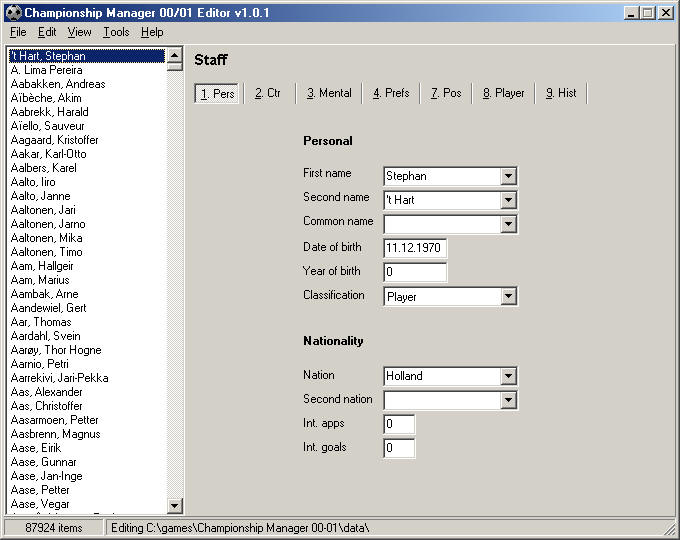Screen dimensions: 680x540
Task: Click the staff list scrollbar thumb
Action: pyautogui.click(x=175, y=67)
